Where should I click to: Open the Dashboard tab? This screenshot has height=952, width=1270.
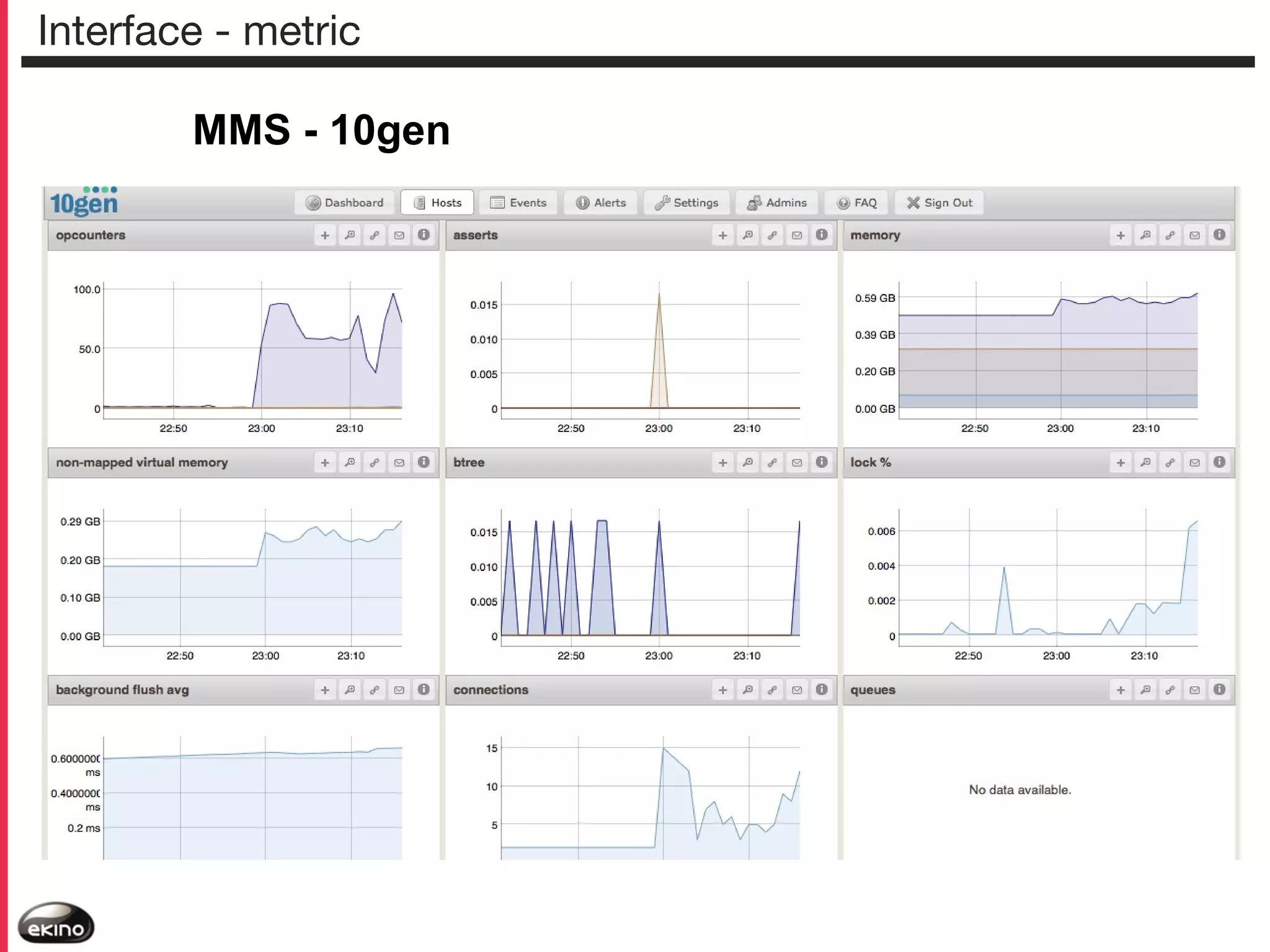tap(345, 203)
